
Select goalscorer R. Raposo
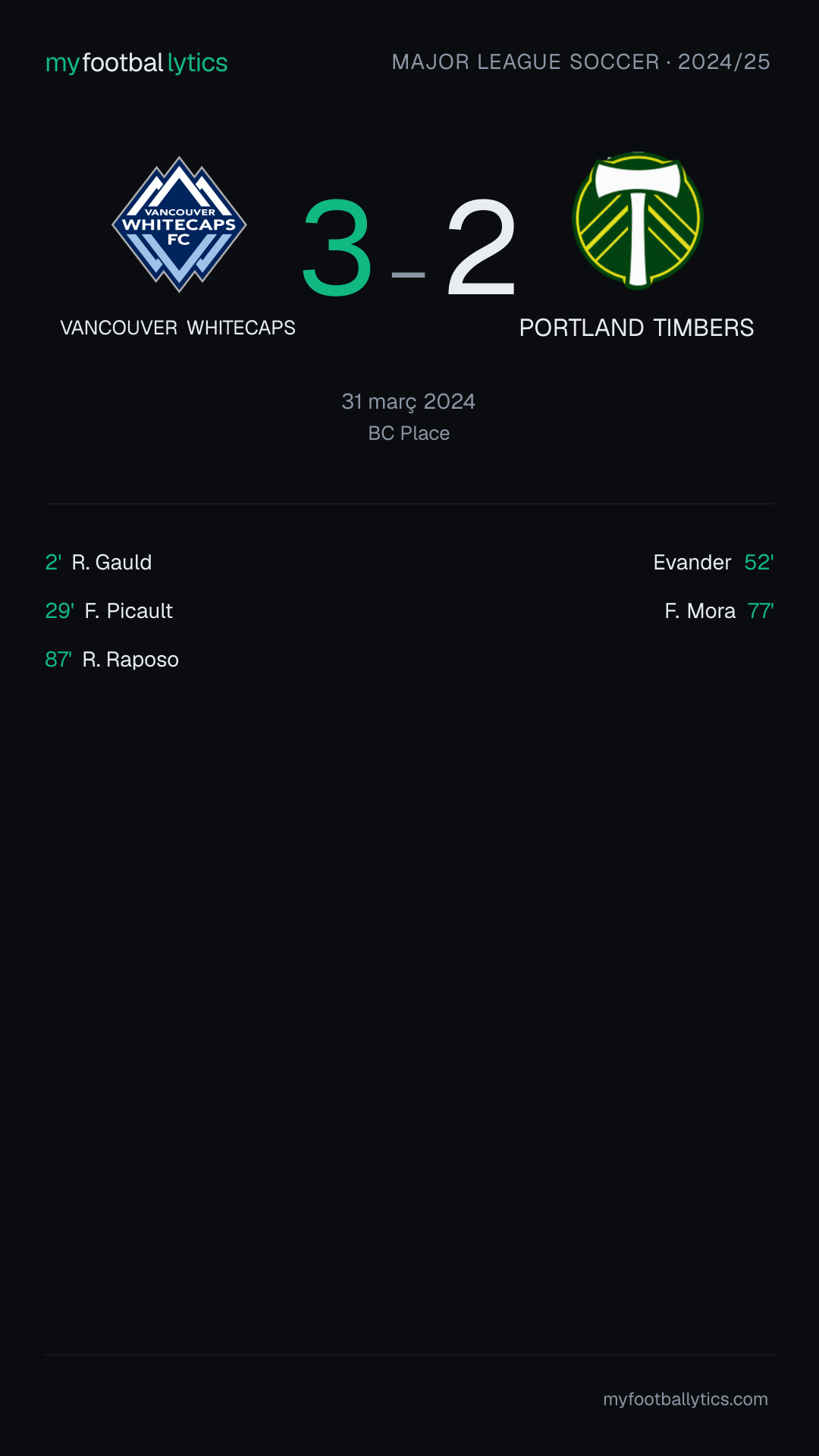tap(130, 660)
